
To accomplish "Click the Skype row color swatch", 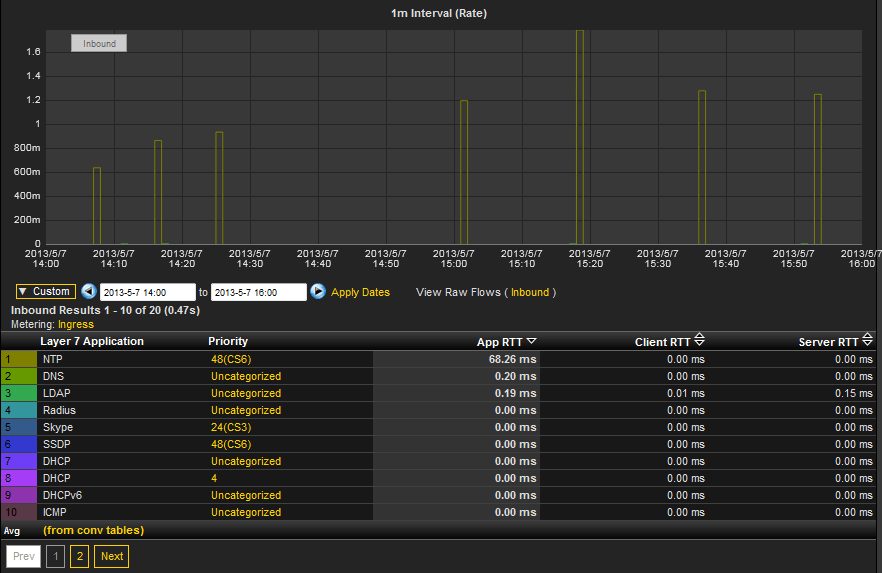I will click(x=19, y=427).
